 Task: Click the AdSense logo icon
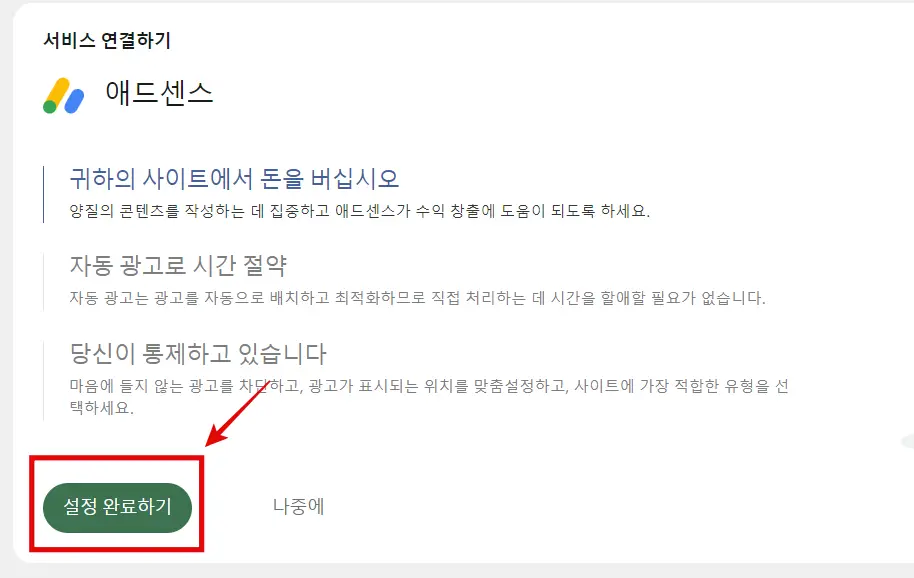[64, 96]
